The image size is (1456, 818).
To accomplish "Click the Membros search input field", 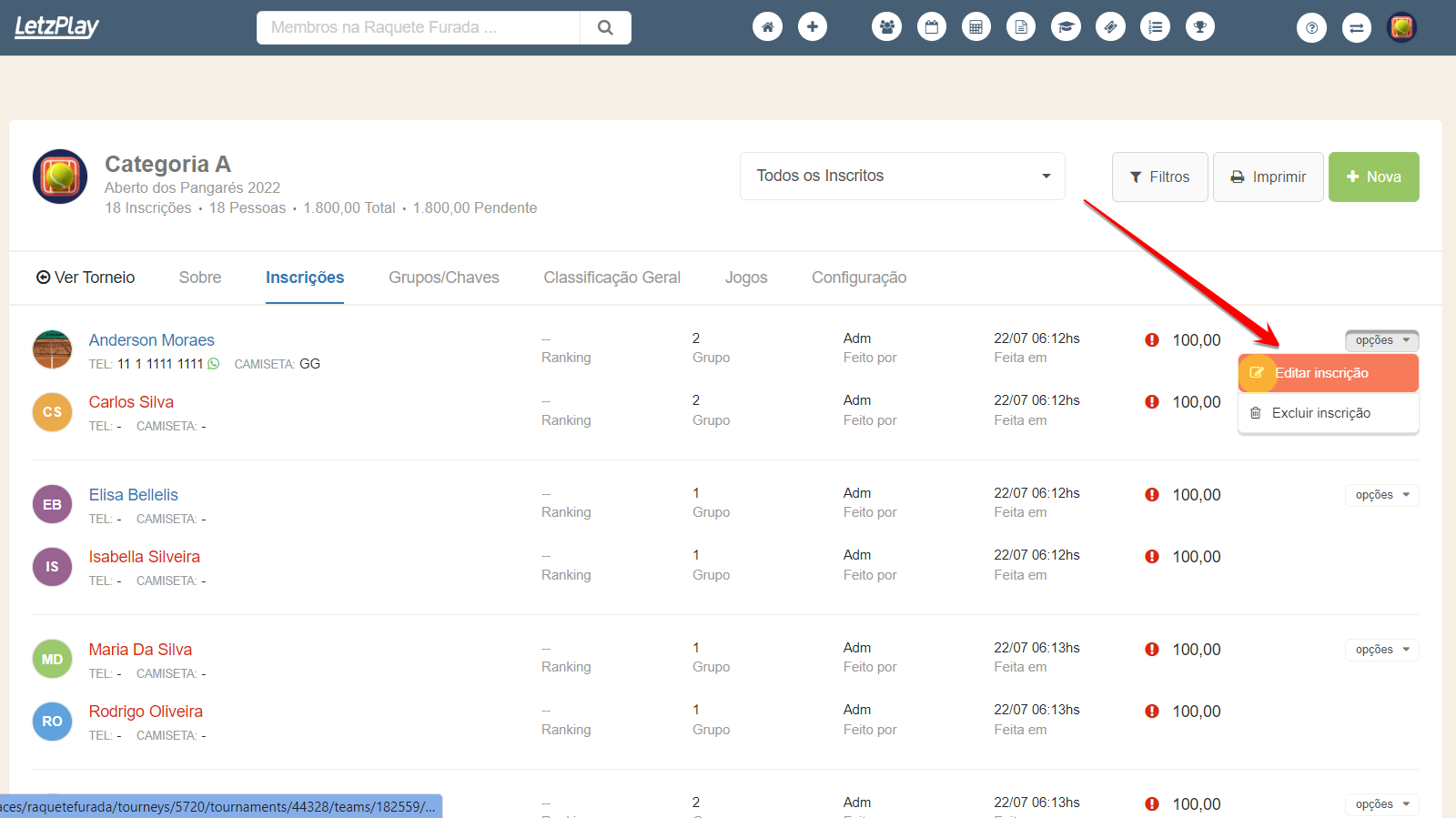I will click(x=419, y=27).
